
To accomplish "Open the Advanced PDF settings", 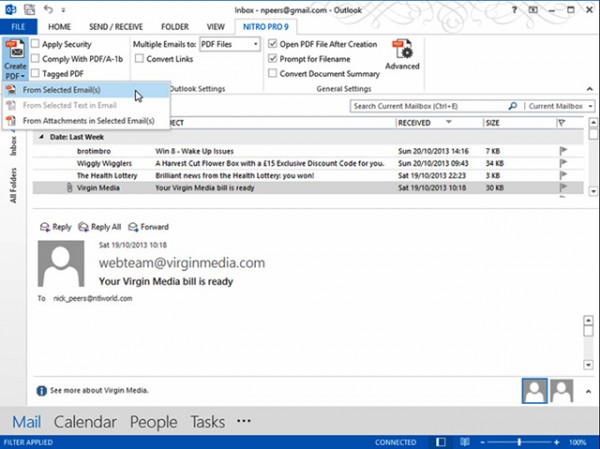I will [x=402, y=55].
